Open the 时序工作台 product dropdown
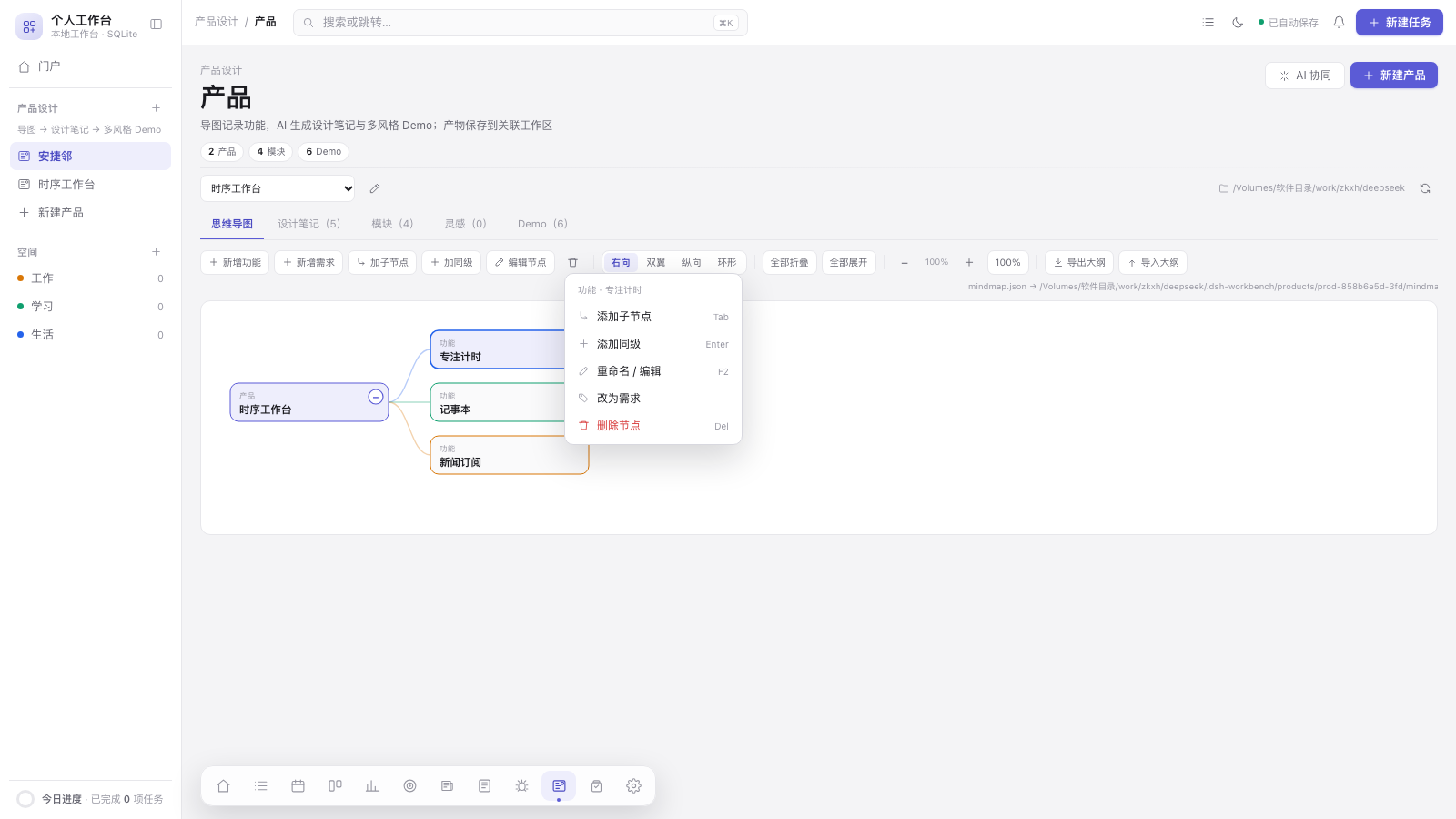This screenshot has width=1456, height=819. tap(278, 188)
